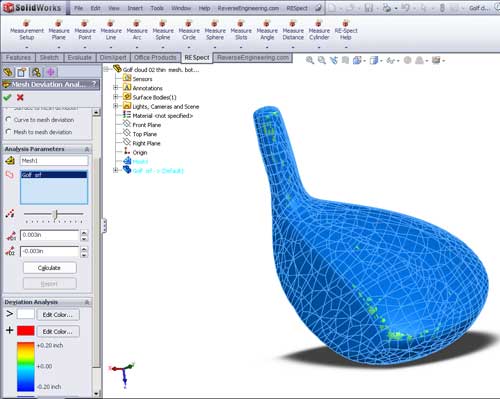Click the white greater-than color swatch
Screen dimensions: 500x399
tap(26, 314)
